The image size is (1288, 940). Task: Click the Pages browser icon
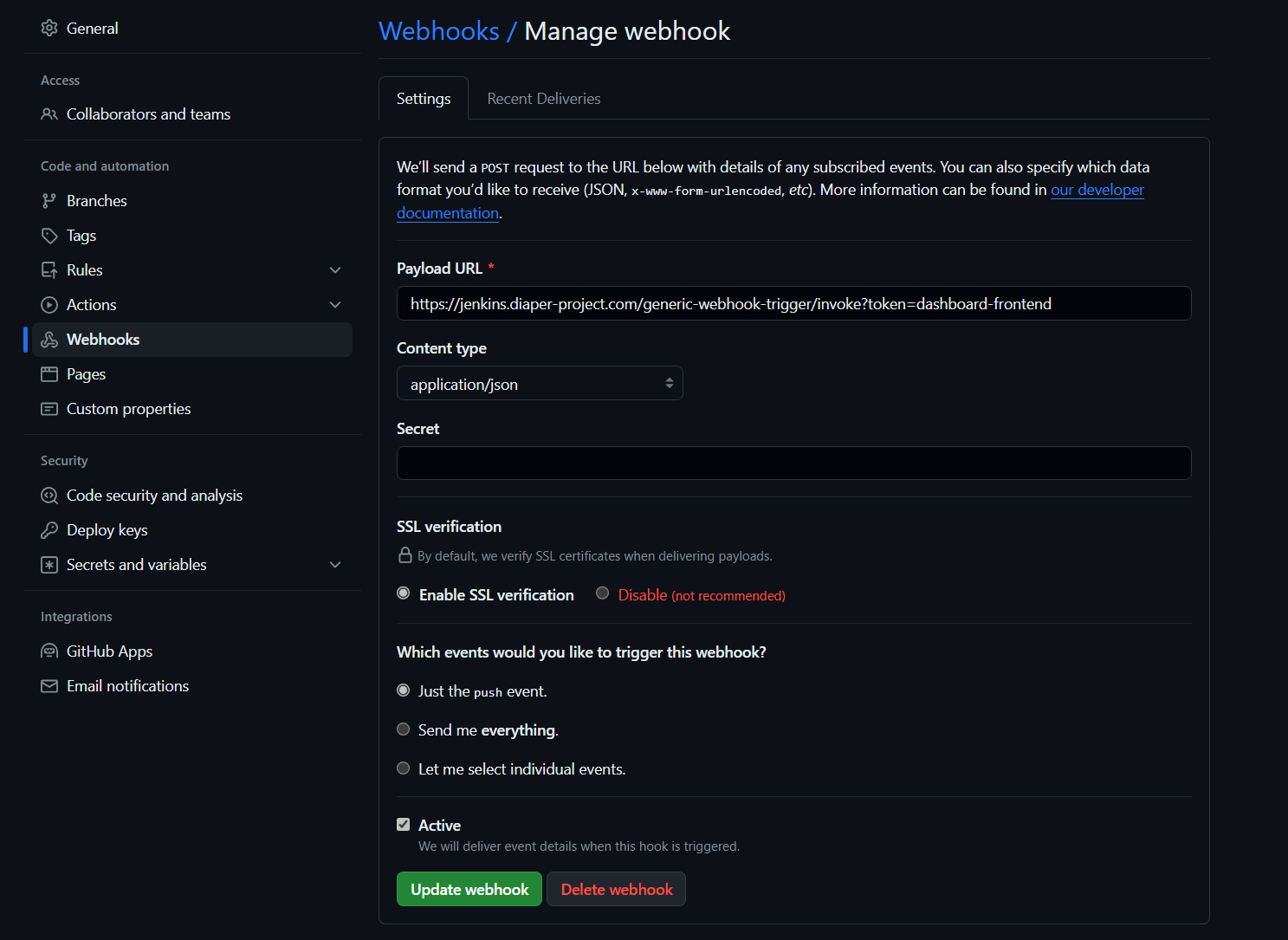point(49,374)
